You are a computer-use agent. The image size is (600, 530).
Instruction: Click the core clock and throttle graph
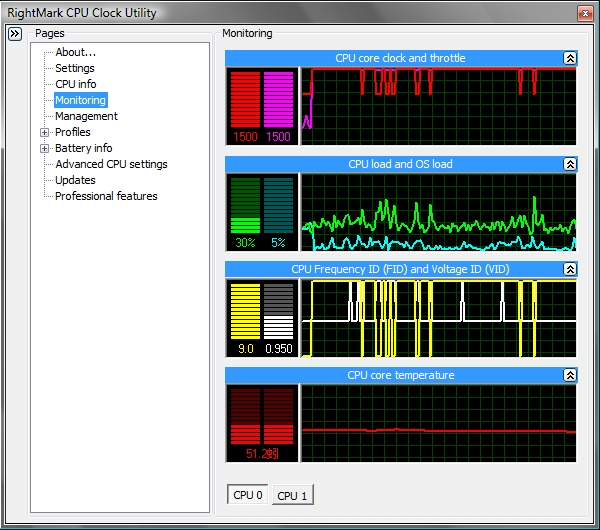pos(439,107)
